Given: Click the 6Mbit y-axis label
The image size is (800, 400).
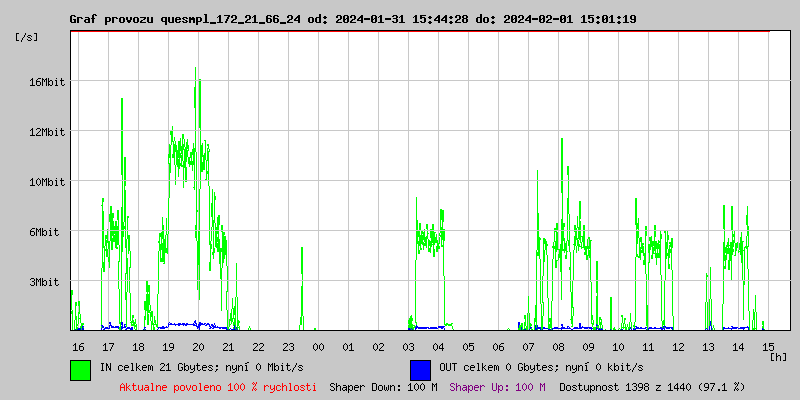Looking at the screenshot, I should [46, 232].
